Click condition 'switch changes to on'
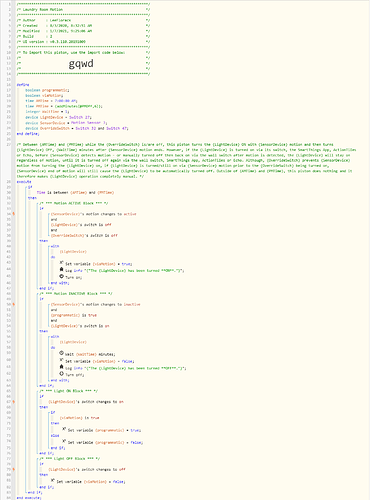This screenshot has height=500, width=372. click(86, 402)
